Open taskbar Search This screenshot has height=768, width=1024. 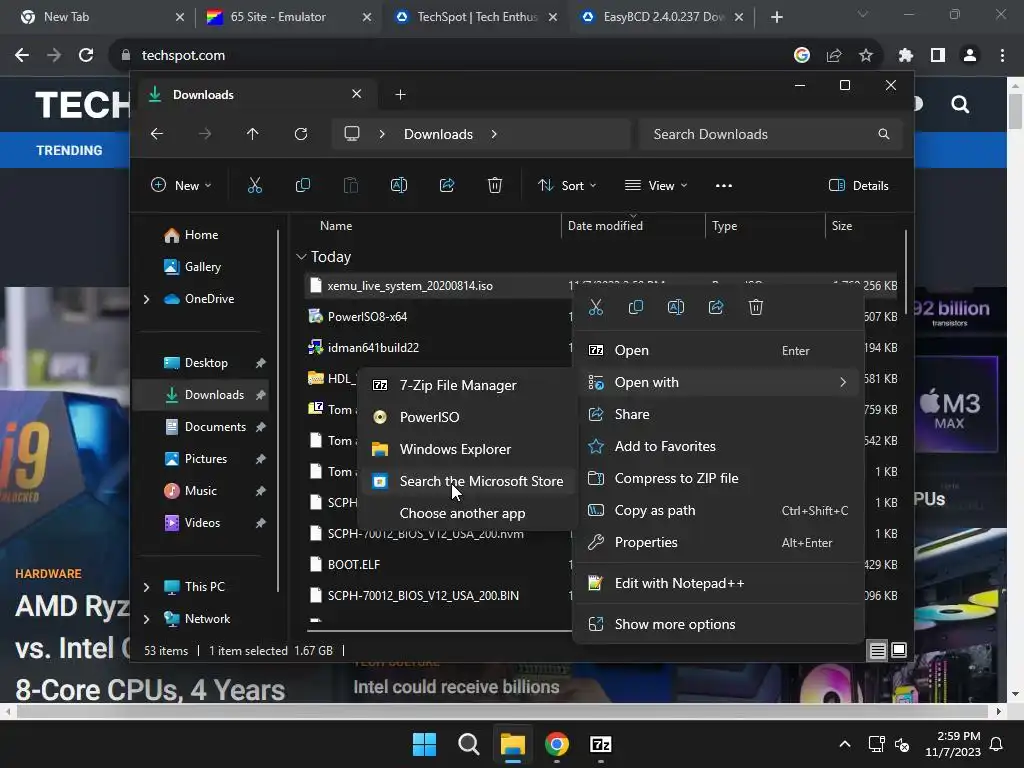469,744
